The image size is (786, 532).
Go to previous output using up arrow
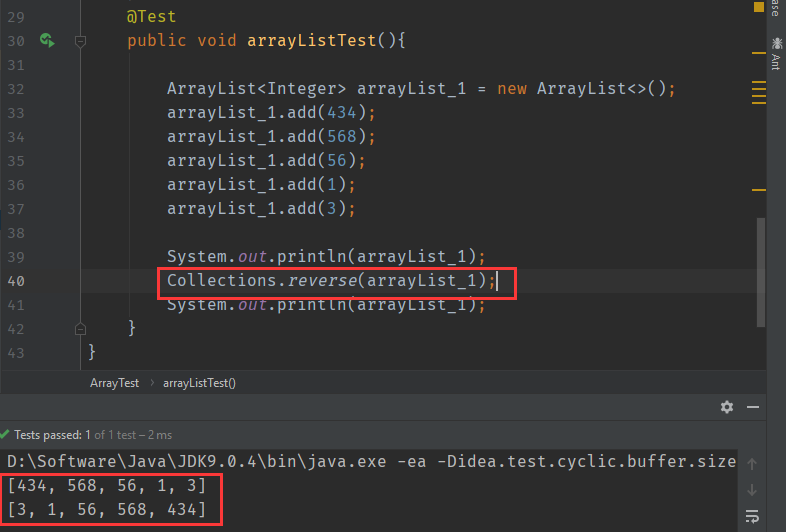point(752,464)
